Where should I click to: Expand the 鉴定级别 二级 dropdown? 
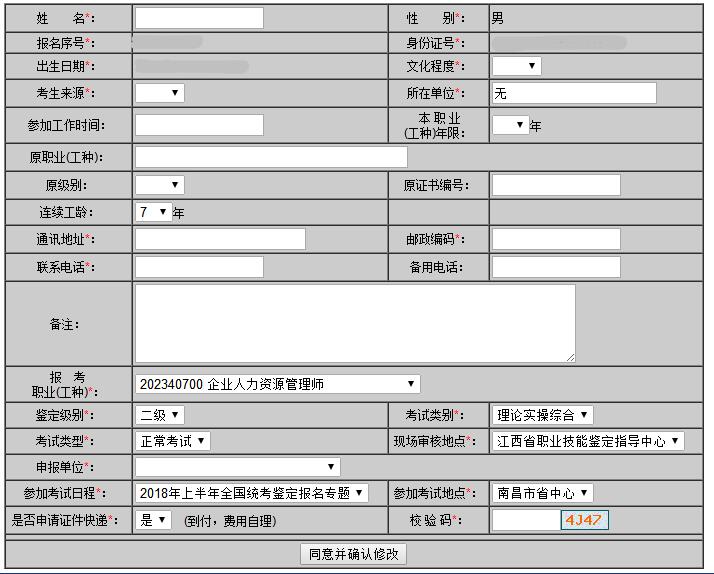click(x=160, y=415)
